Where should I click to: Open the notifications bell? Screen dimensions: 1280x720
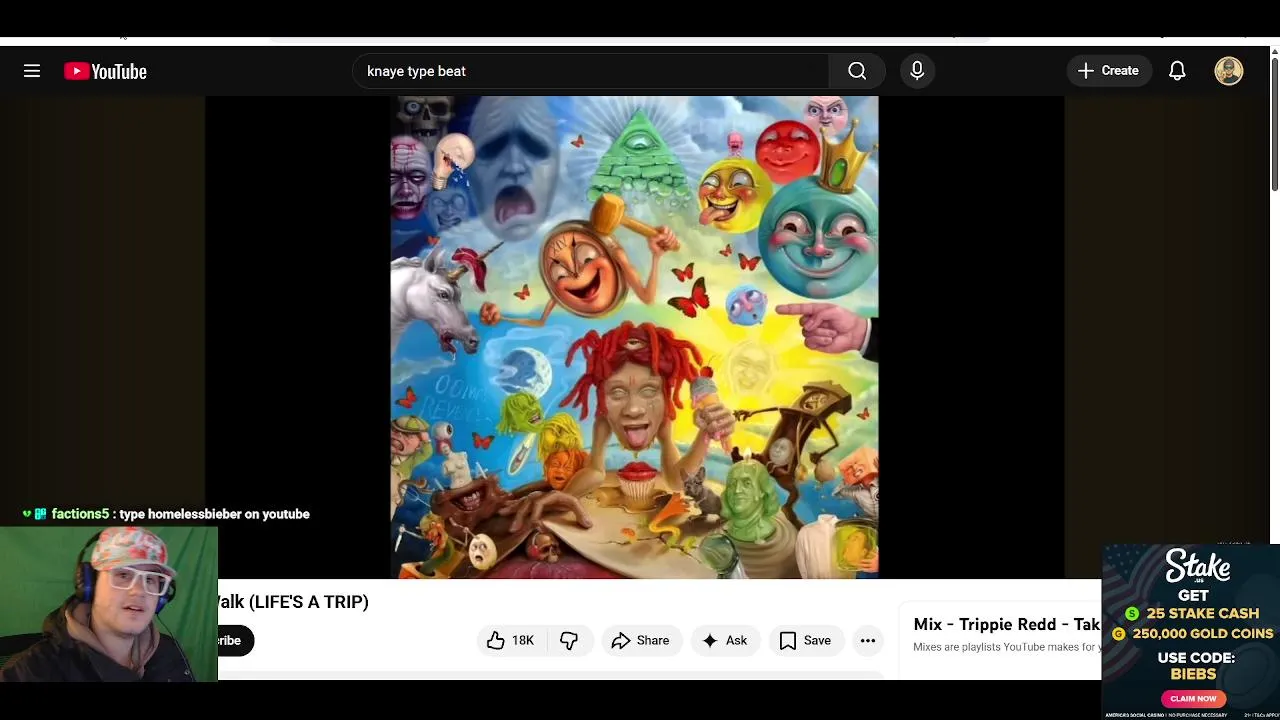tap(1177, 71)
